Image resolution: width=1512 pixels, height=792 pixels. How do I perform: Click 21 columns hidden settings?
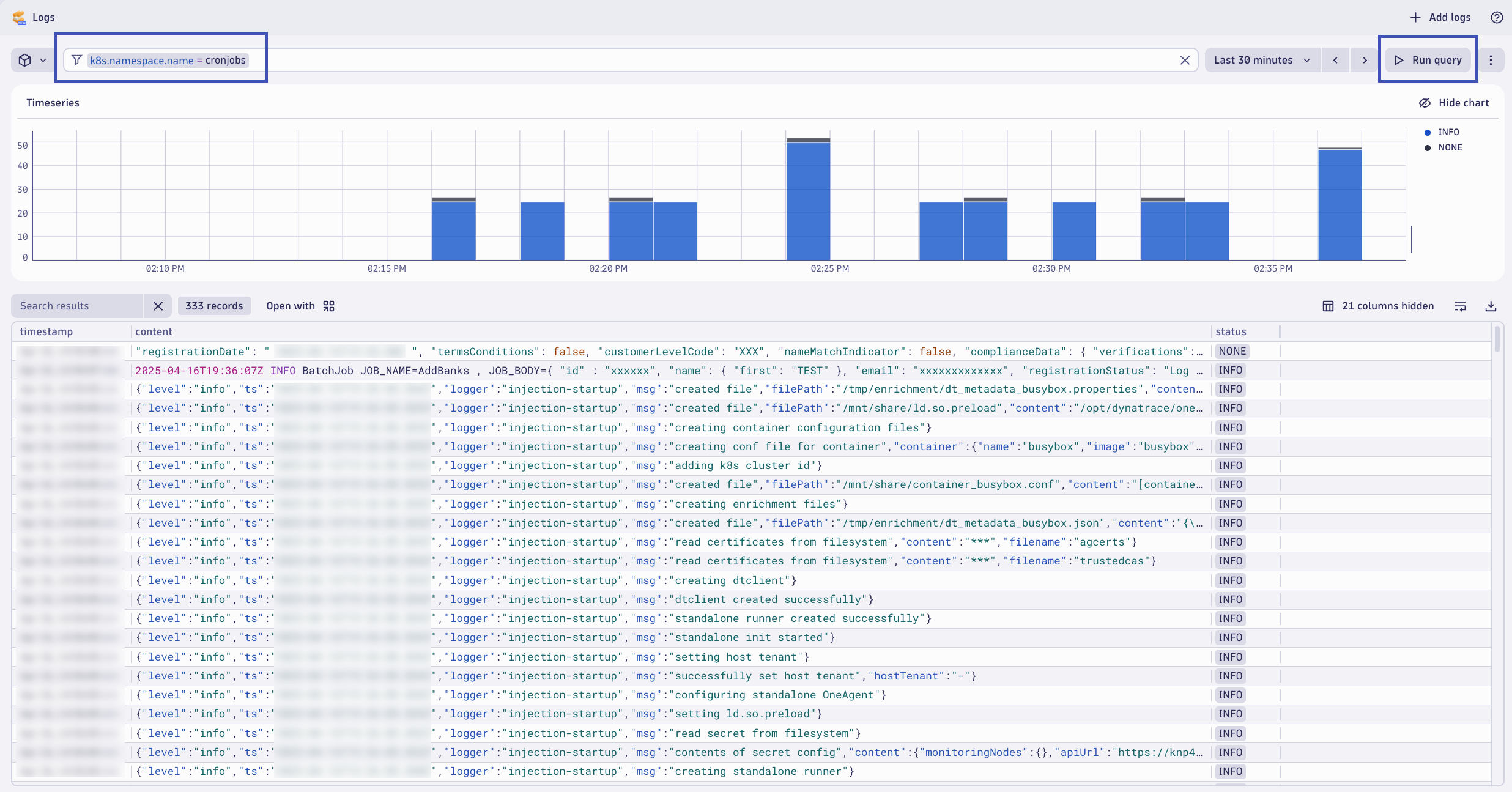1378,306
